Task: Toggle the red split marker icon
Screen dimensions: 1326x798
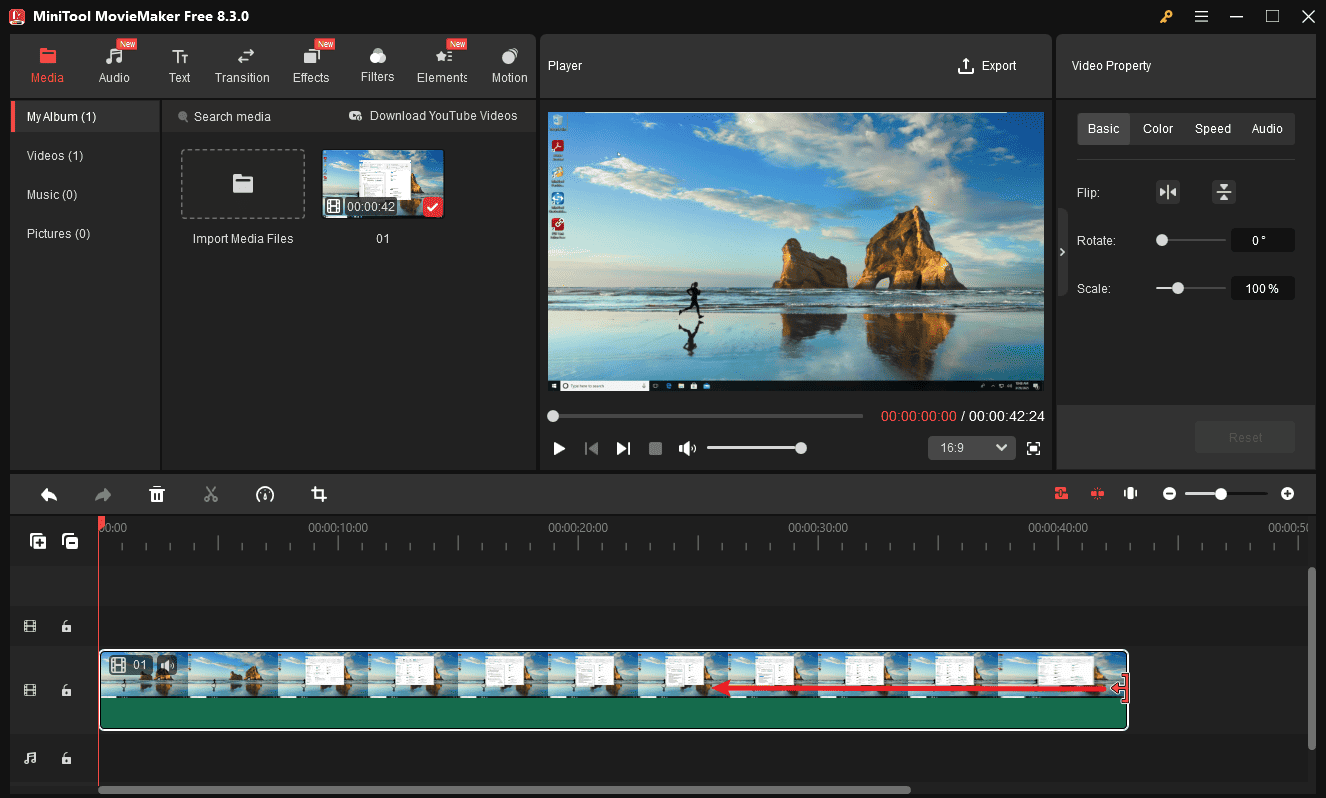Action: click(x=1097, y=493)
